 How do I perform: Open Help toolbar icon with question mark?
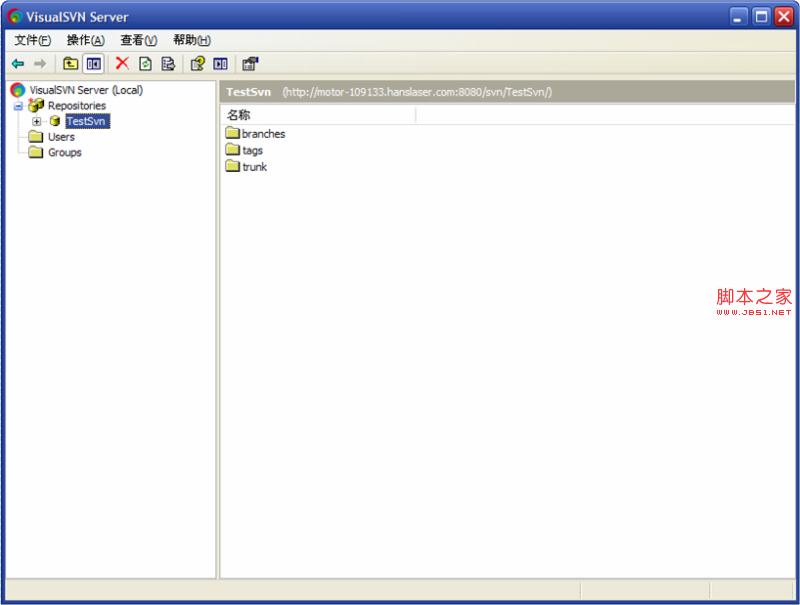coord(197,64)
